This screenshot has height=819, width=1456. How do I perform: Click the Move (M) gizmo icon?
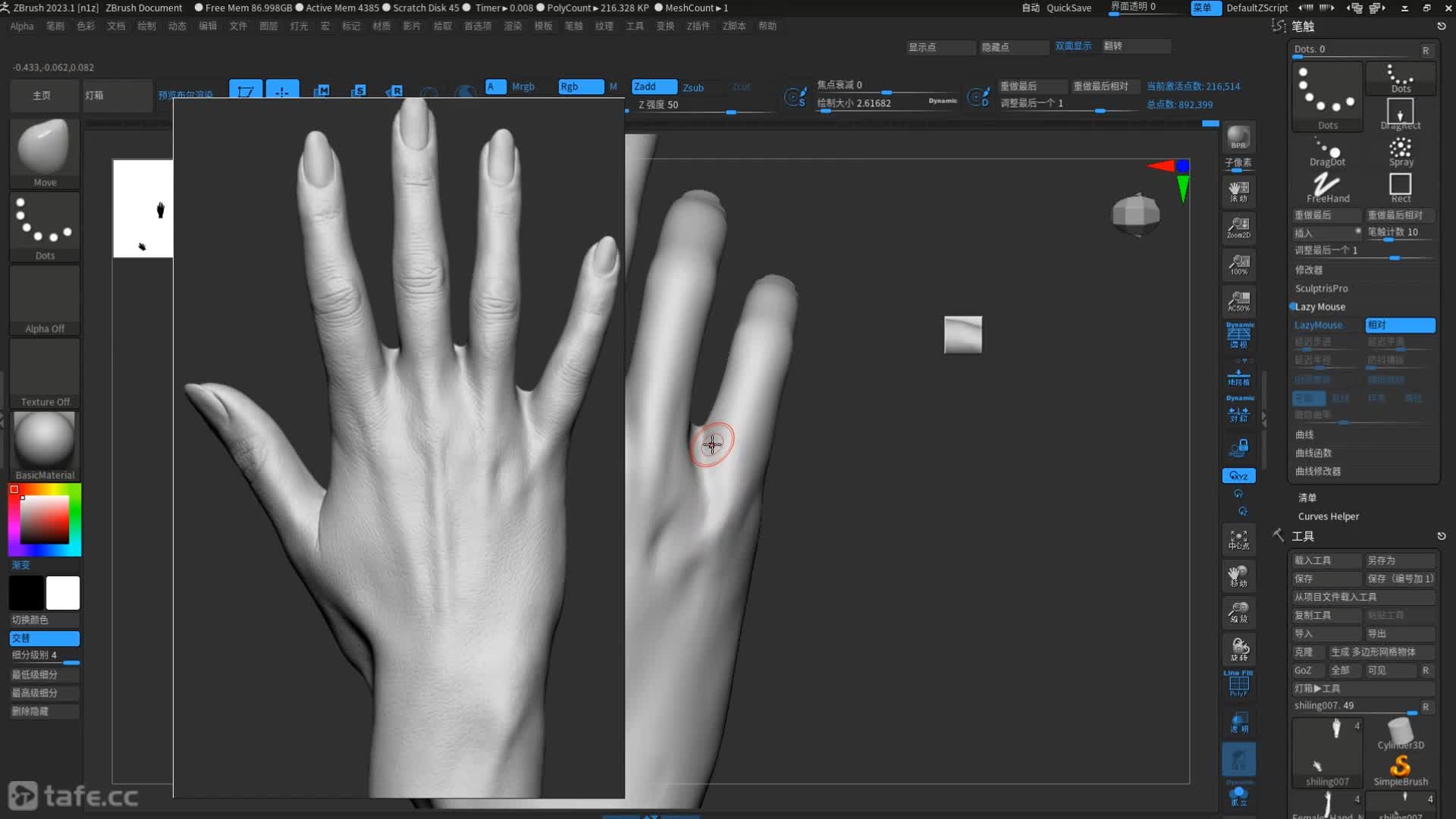(321, 90)
